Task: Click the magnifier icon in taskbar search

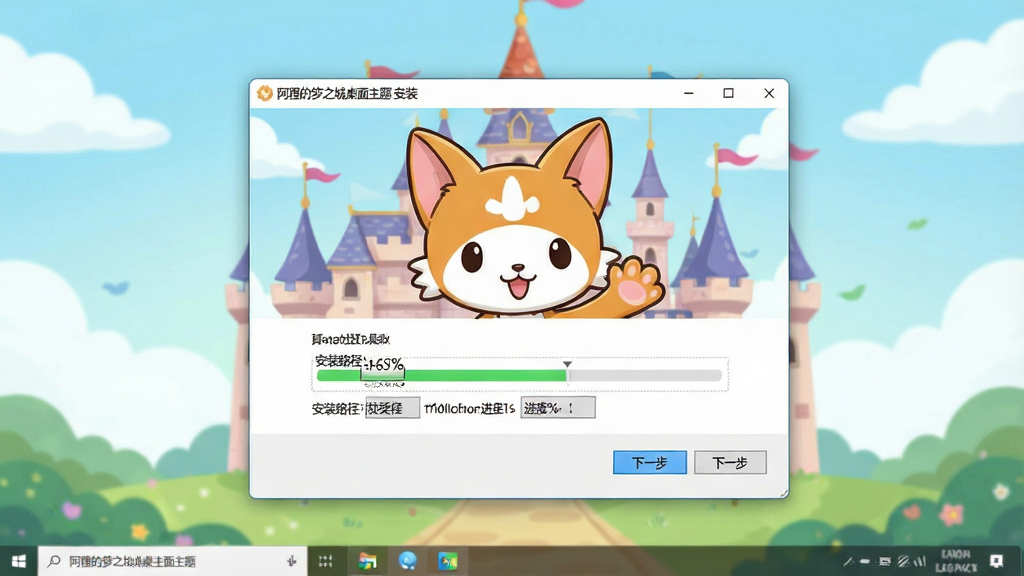Action: (54, 561)
